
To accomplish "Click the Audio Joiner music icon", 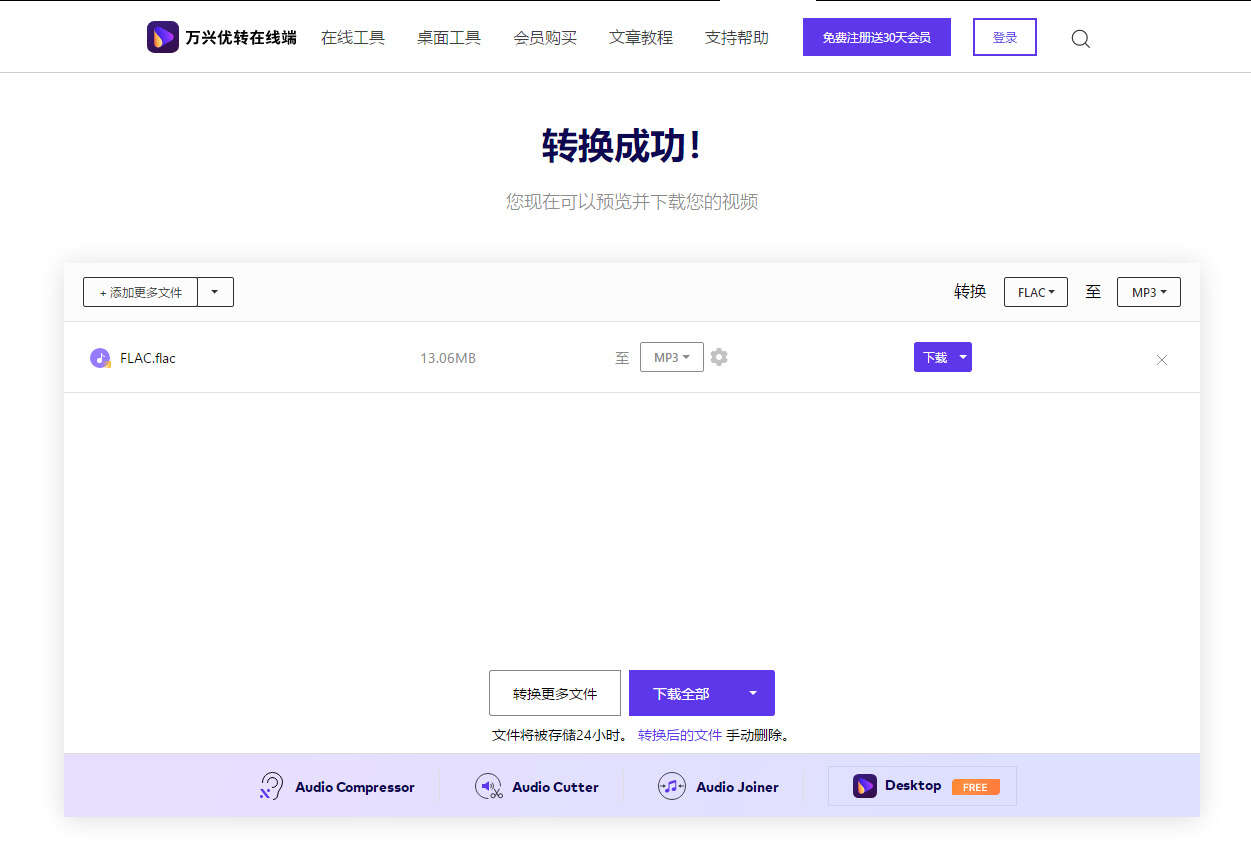I will 672,786.
